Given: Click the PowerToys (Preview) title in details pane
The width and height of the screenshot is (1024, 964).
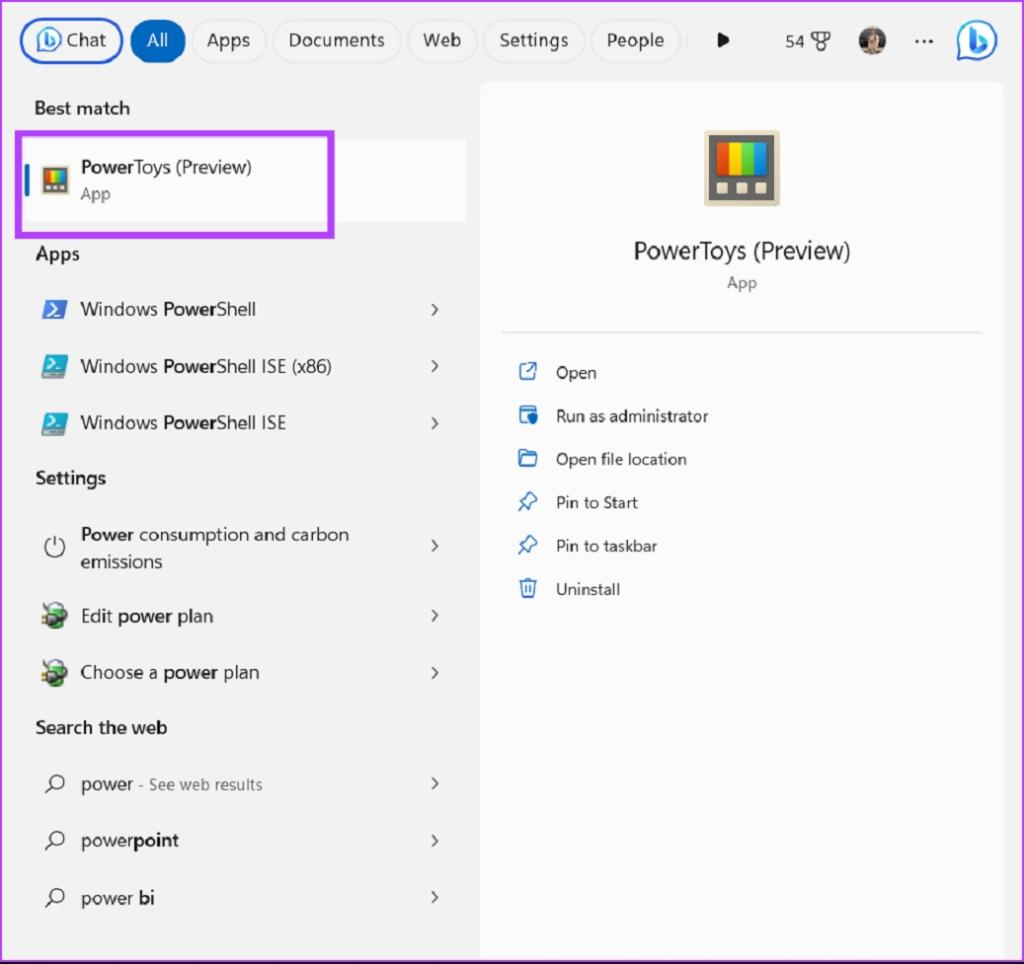Looking at the screenshot, I should (741, 251).
